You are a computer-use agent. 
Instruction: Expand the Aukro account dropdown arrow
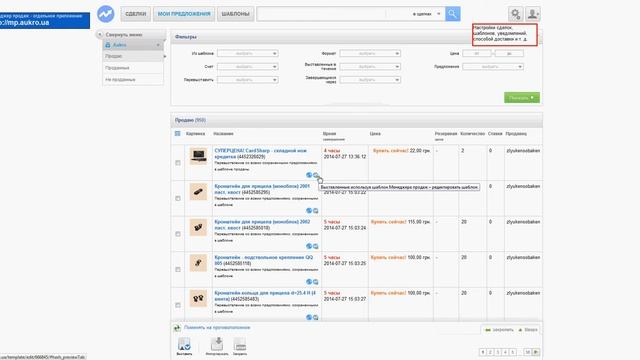[x=158, y=45]
